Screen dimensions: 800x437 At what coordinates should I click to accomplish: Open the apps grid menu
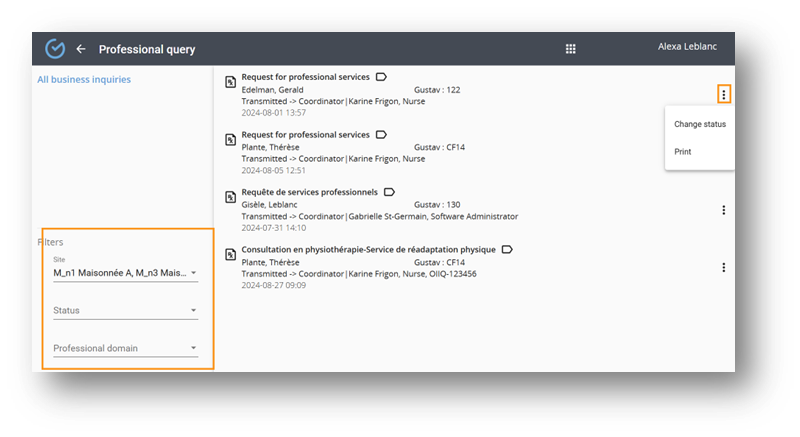(x=571, y=49)
